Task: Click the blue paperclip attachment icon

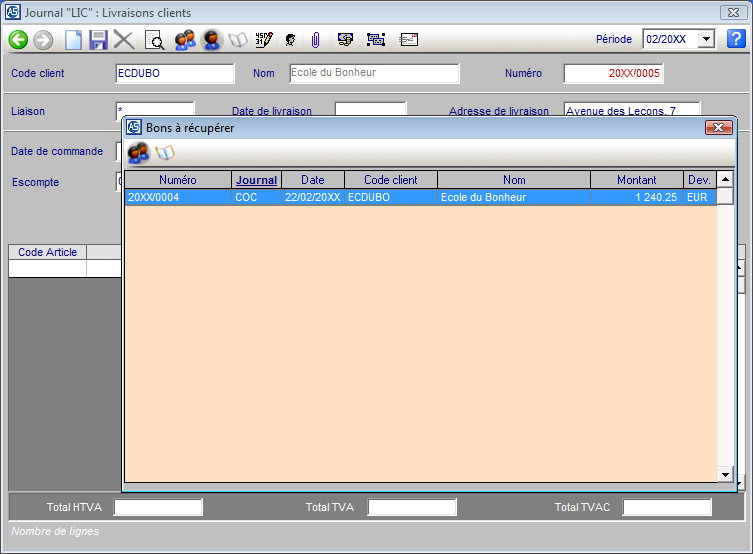Action: tap(316, 40)
